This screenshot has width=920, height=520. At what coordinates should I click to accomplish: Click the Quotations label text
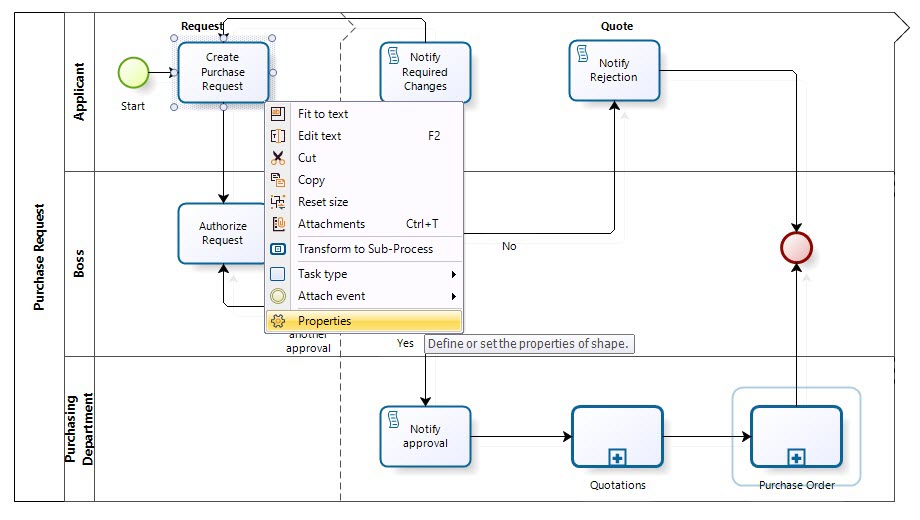point(618,485)
